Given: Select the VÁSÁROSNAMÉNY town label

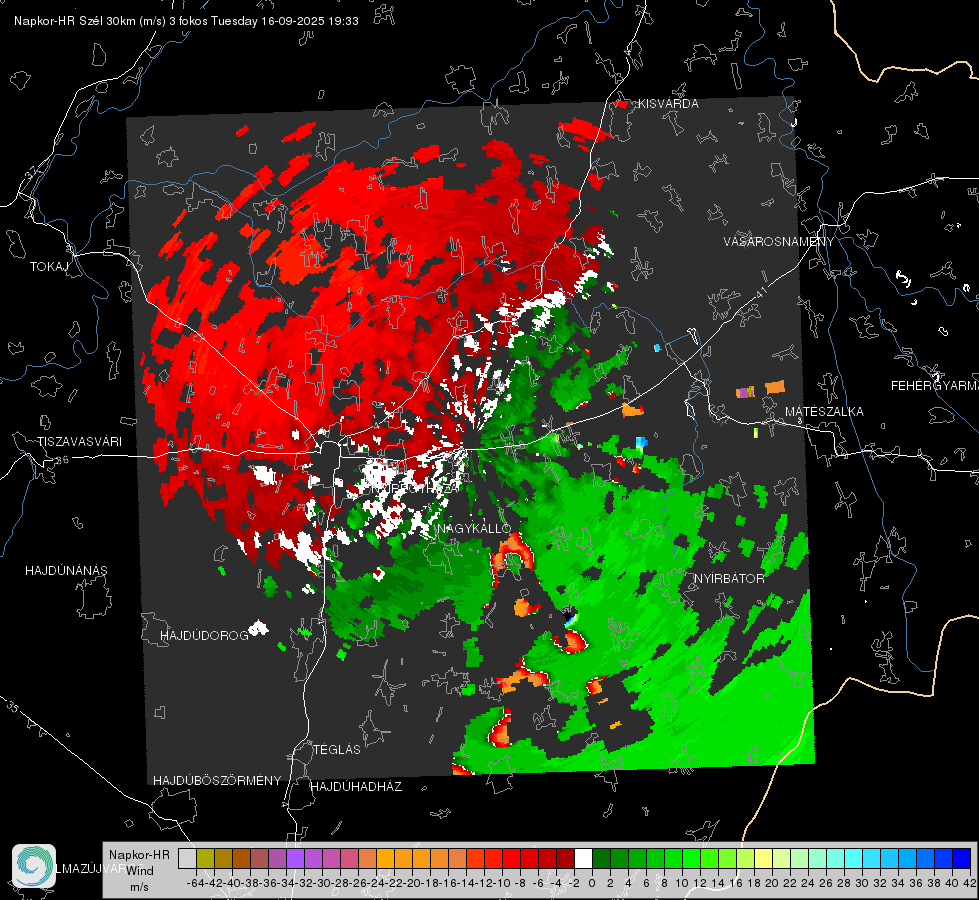Looking at the screenshot, I should coord(779,242).
